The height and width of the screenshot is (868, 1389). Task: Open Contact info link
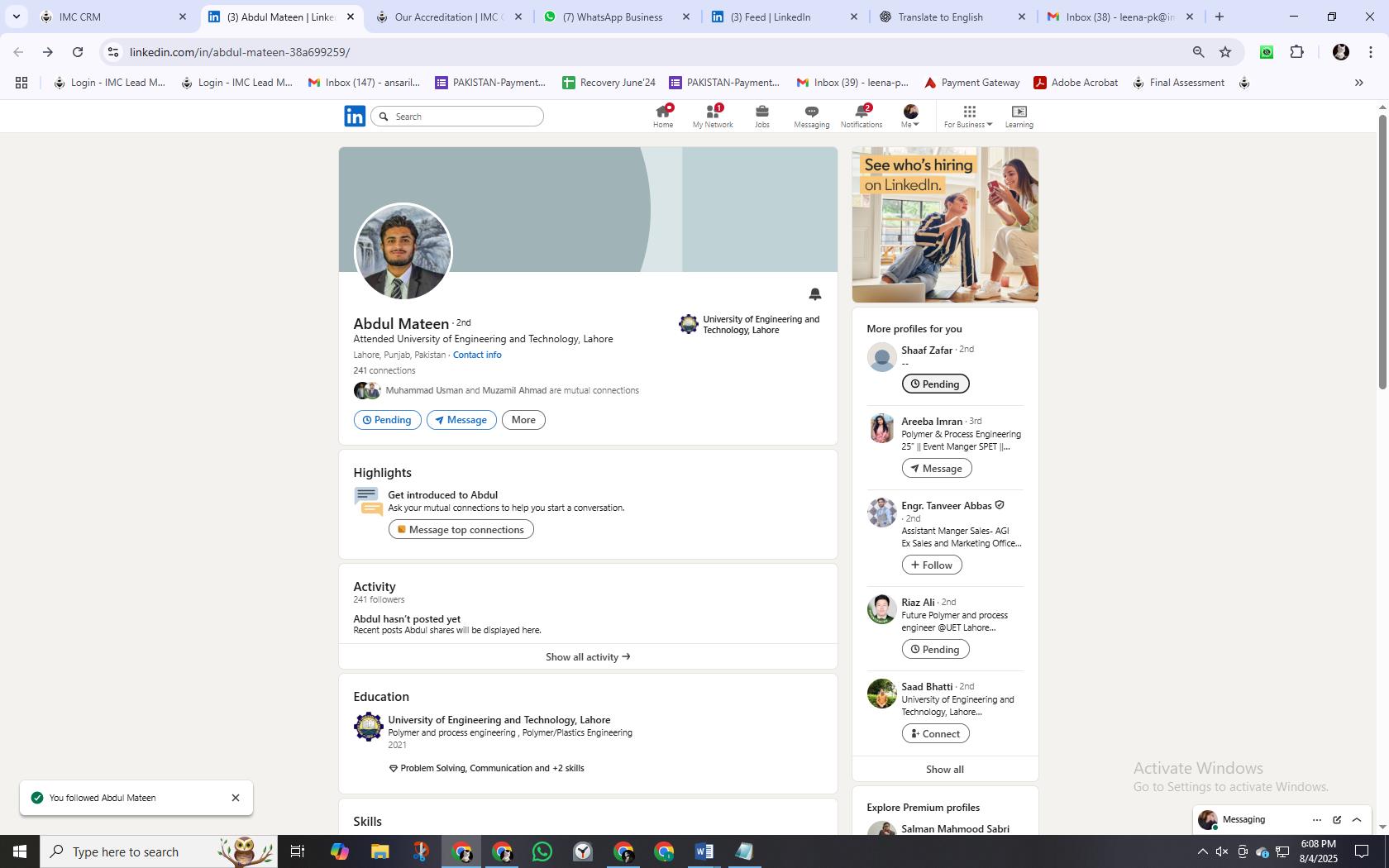tap(477, 355)
